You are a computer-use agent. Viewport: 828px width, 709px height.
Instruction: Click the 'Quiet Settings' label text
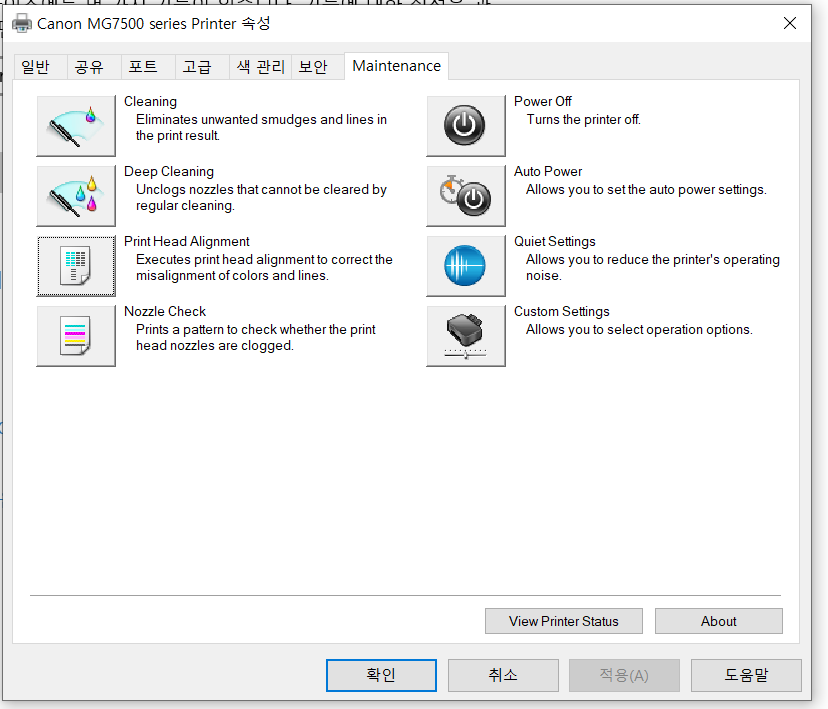[555, 241]
